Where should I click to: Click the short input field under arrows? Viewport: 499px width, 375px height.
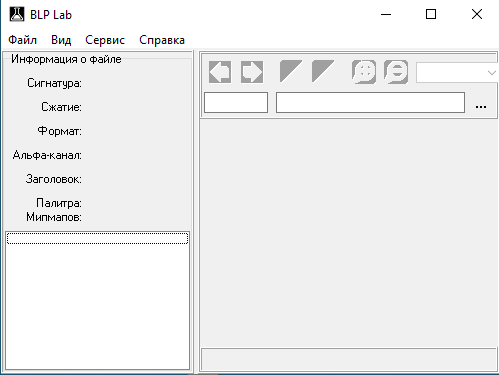[236, 103]
